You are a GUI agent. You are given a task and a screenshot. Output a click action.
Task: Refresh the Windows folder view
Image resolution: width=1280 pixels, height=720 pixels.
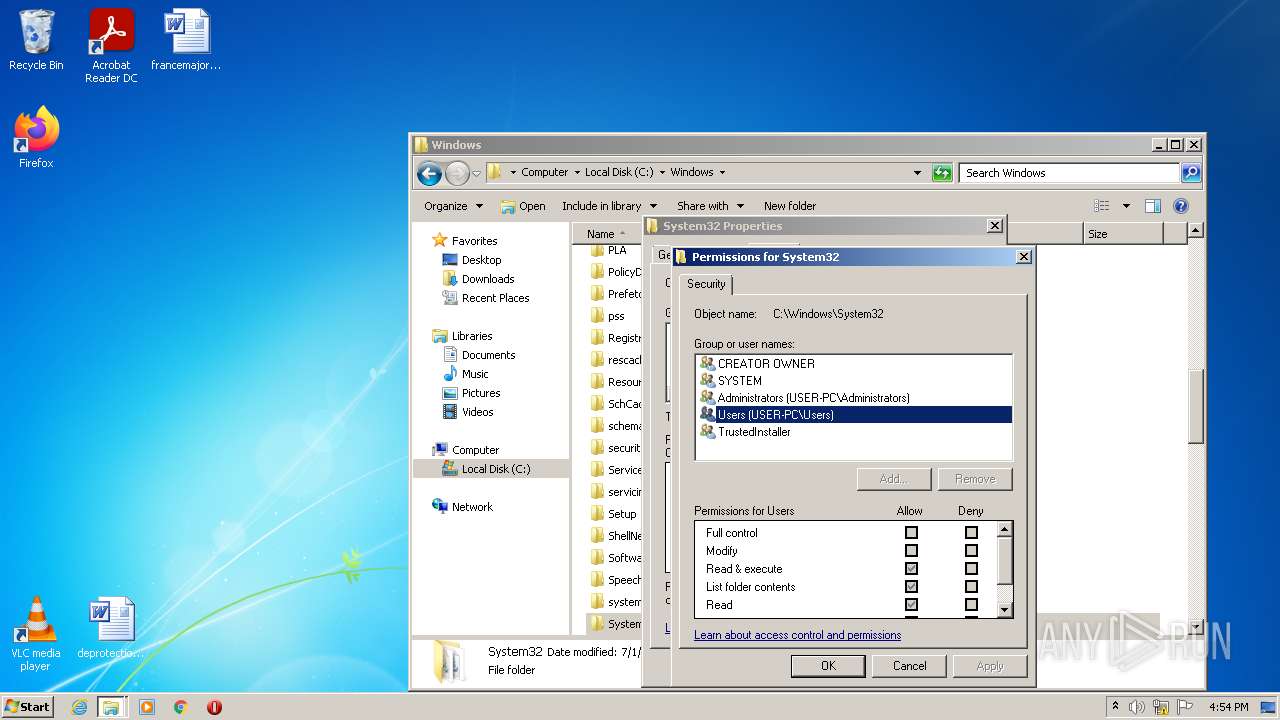942,173
